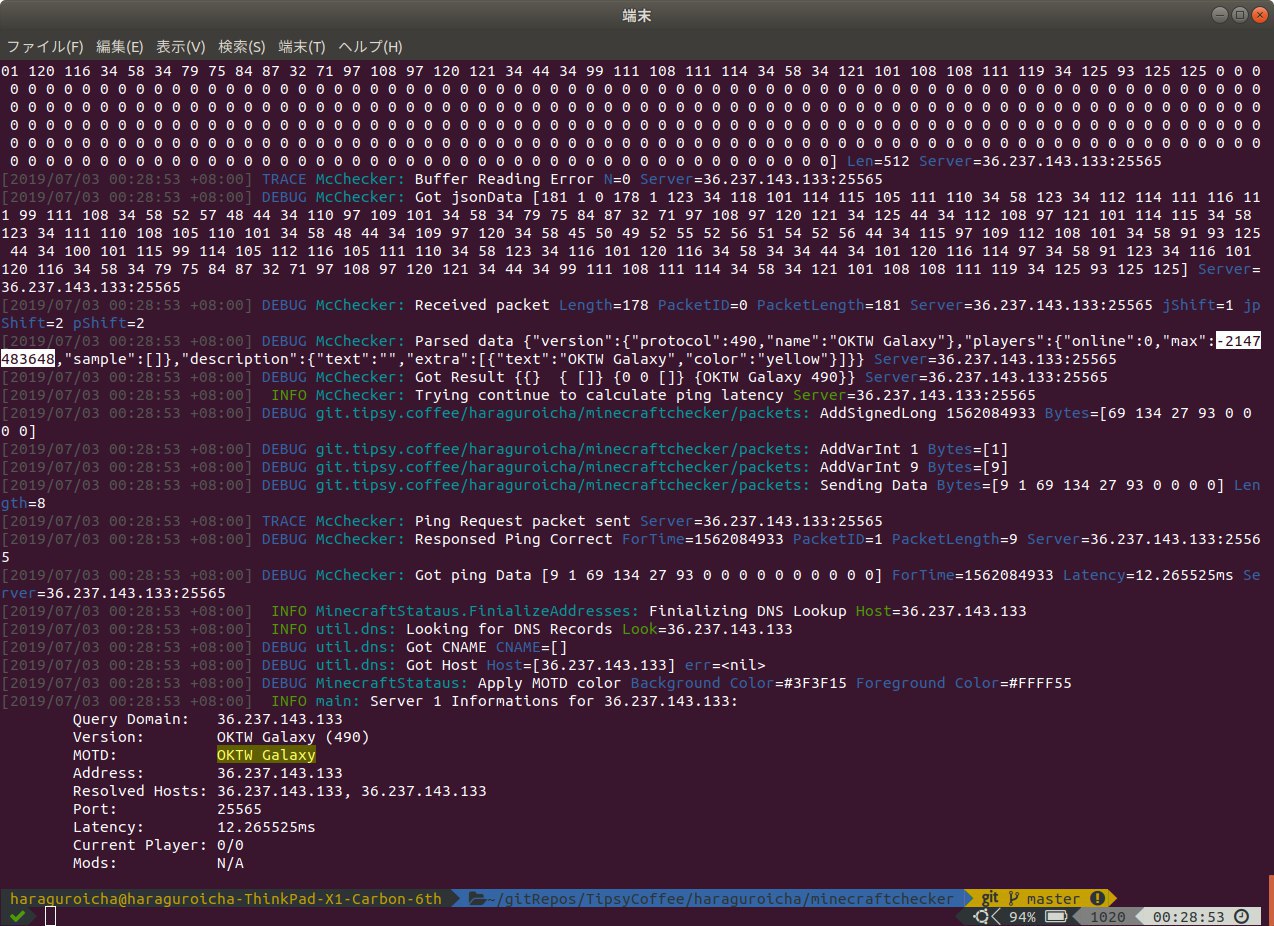Click the battery icon after 94%
The height and width of the screenshot is (926, 1274).
(x=1057, y=916)
